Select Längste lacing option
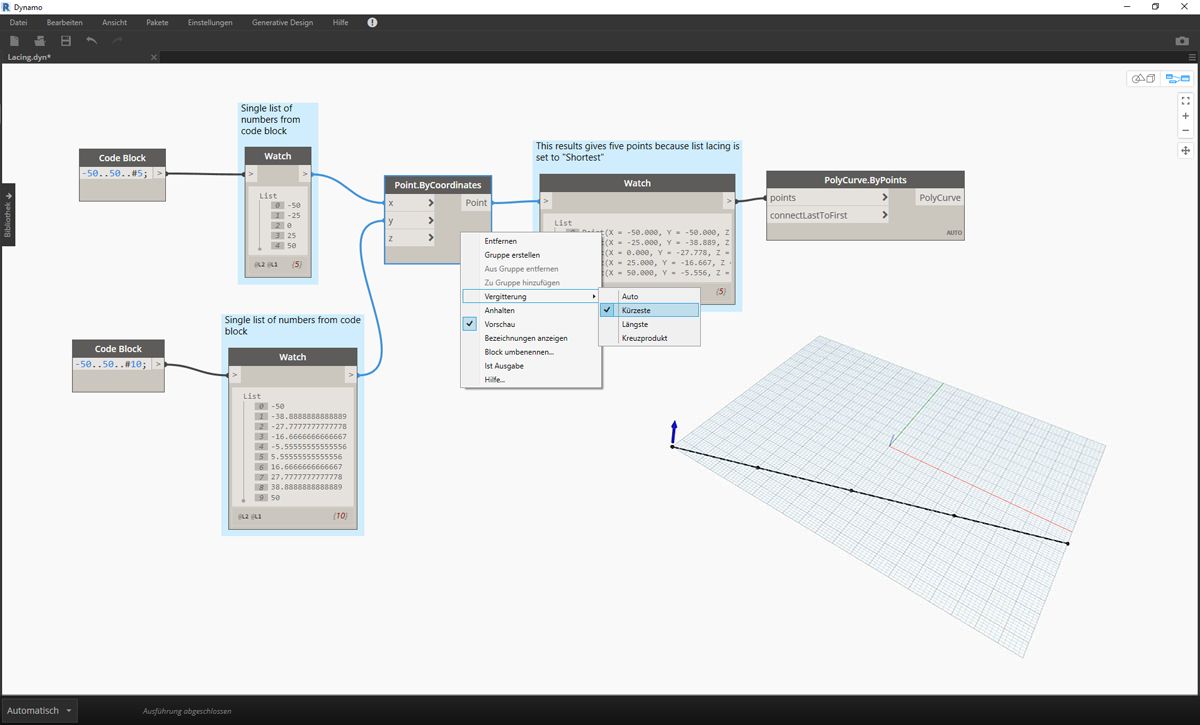The width and height of the screenshot is (1200, 725). pos(649,324)
